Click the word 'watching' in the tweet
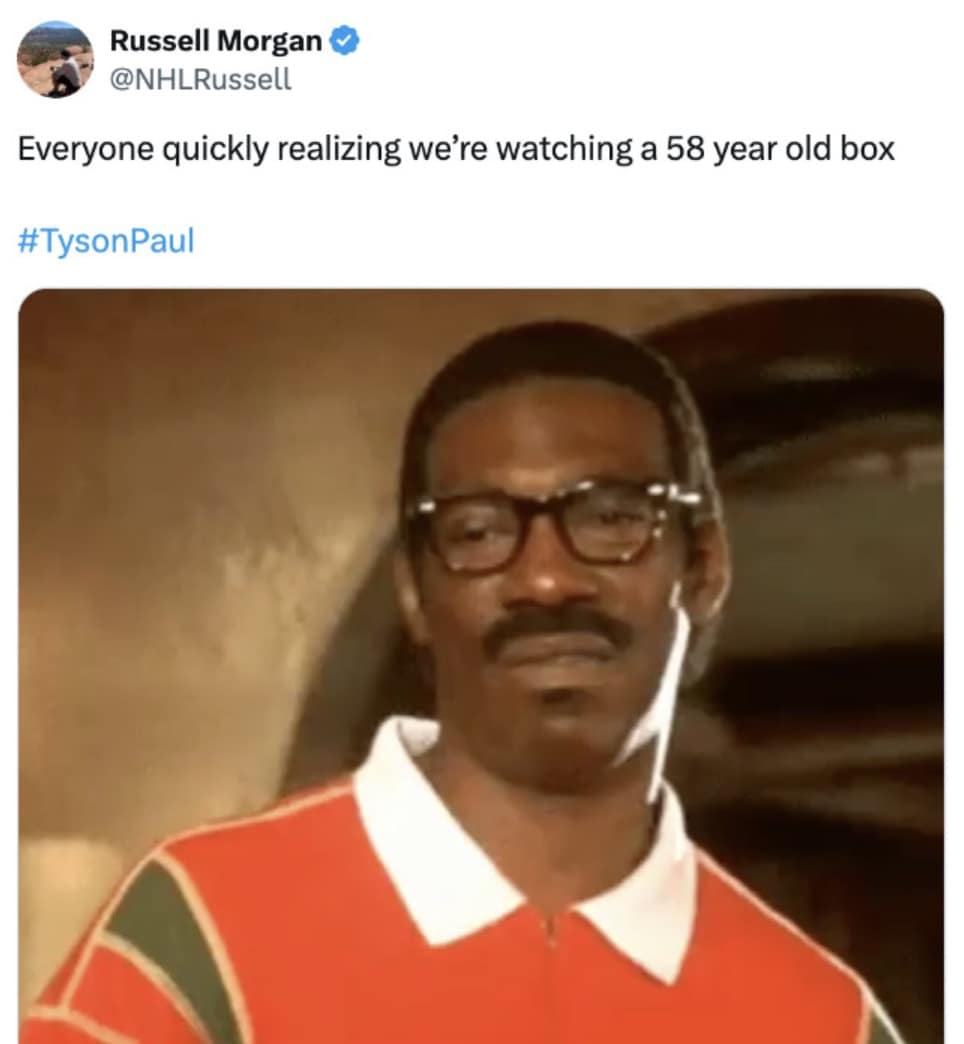The image size is (964, 1044). coord(565,149)
